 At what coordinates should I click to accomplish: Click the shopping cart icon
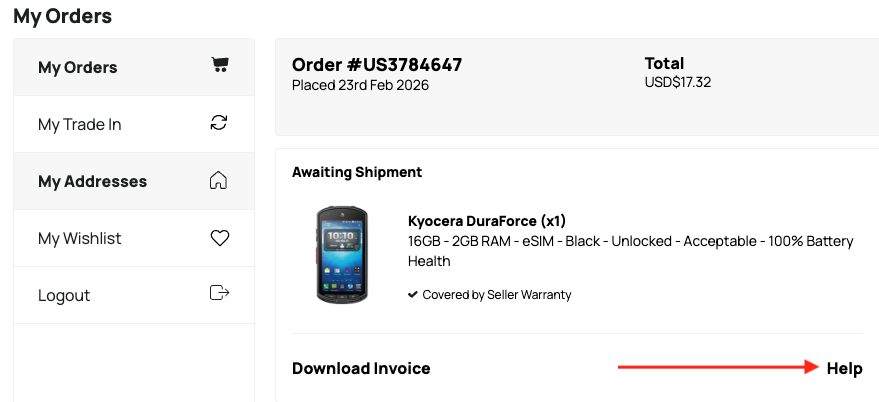pos(219,66)
